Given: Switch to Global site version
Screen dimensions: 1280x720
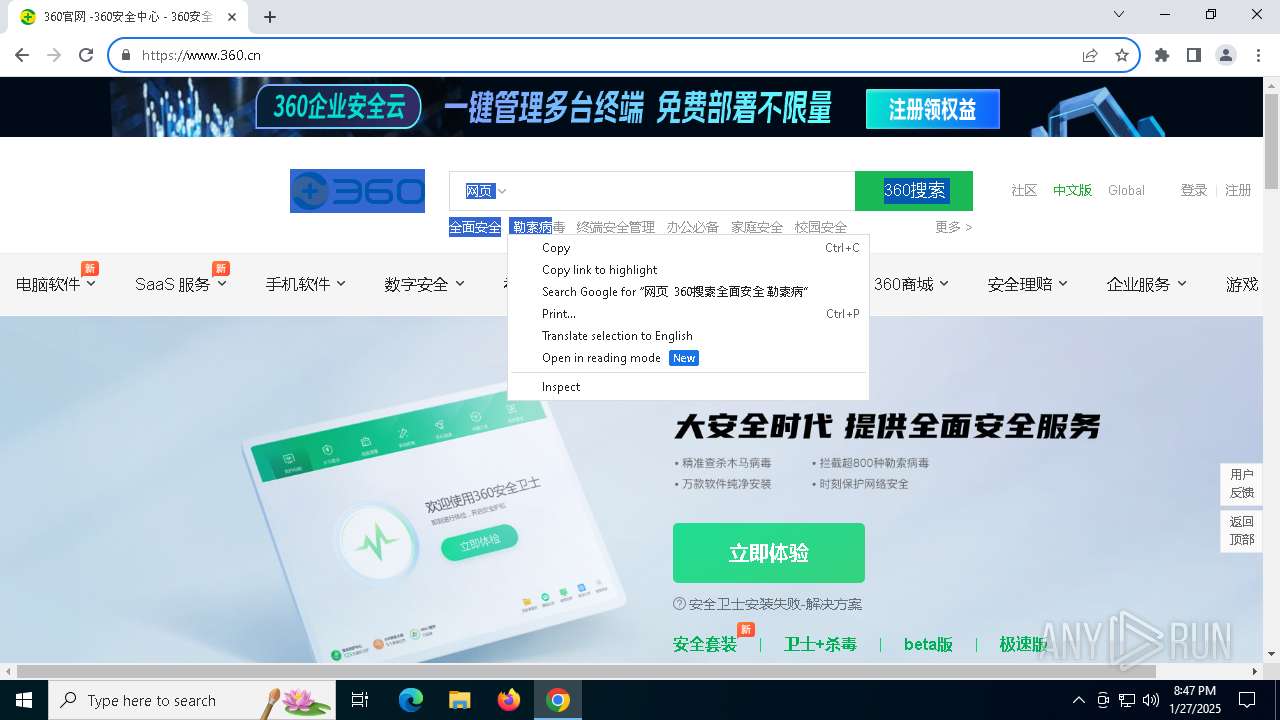Looking at the screenshot, I should point(1126,190).
